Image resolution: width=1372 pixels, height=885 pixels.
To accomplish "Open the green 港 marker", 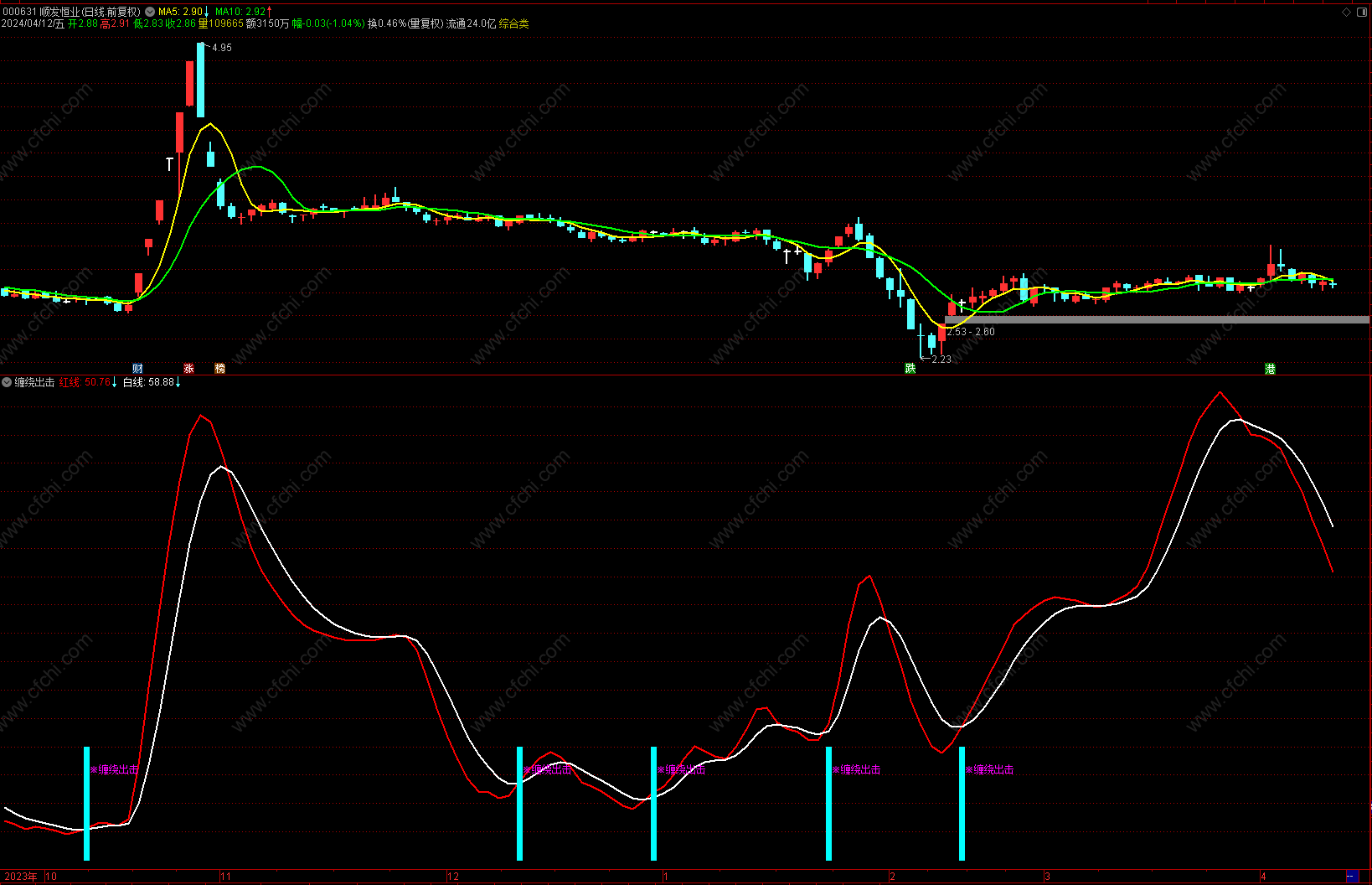I will click(x=1270, y=369).
